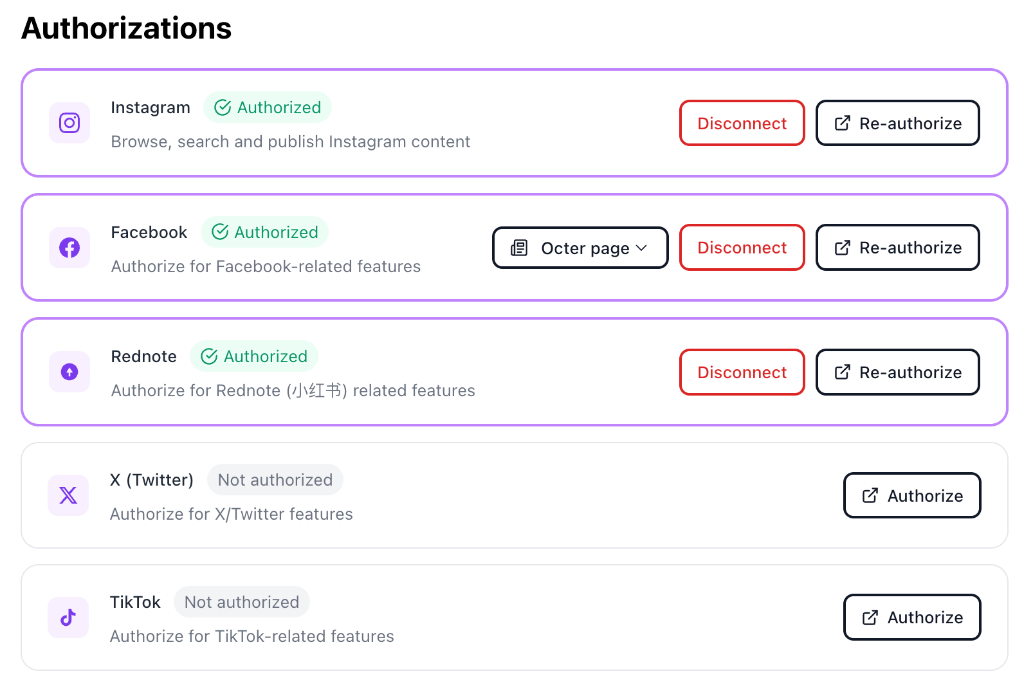This screenshot has height=684, width=1024.
Task: Click the Authorizations heading
Action: pyautogui.click(x=127, y=28)
